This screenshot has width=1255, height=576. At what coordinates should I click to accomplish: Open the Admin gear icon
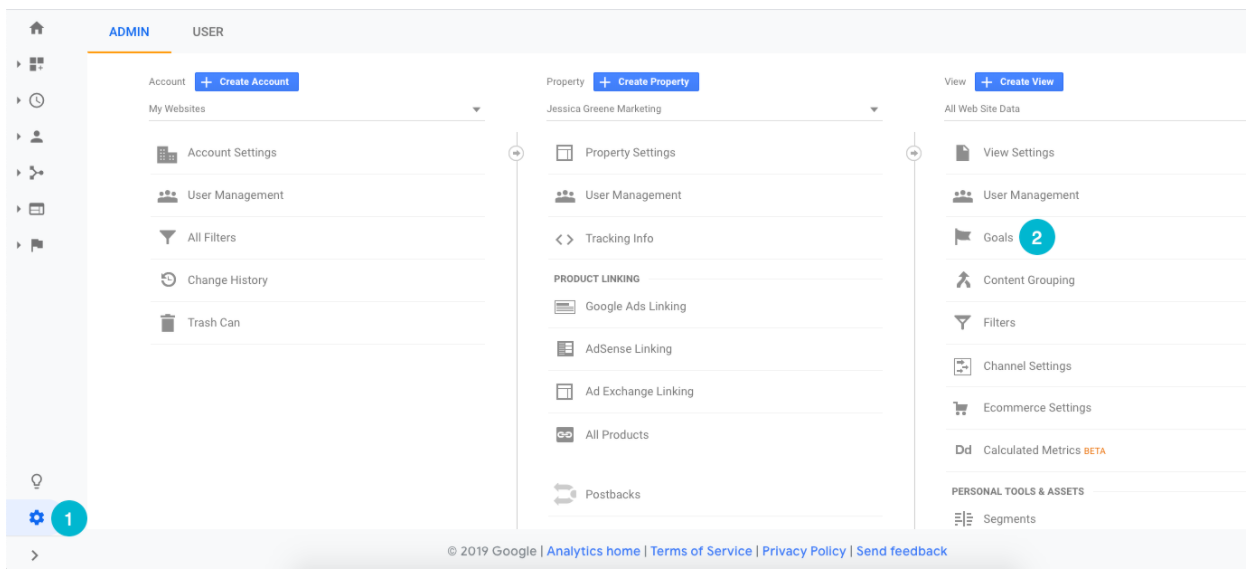(37, 518)
